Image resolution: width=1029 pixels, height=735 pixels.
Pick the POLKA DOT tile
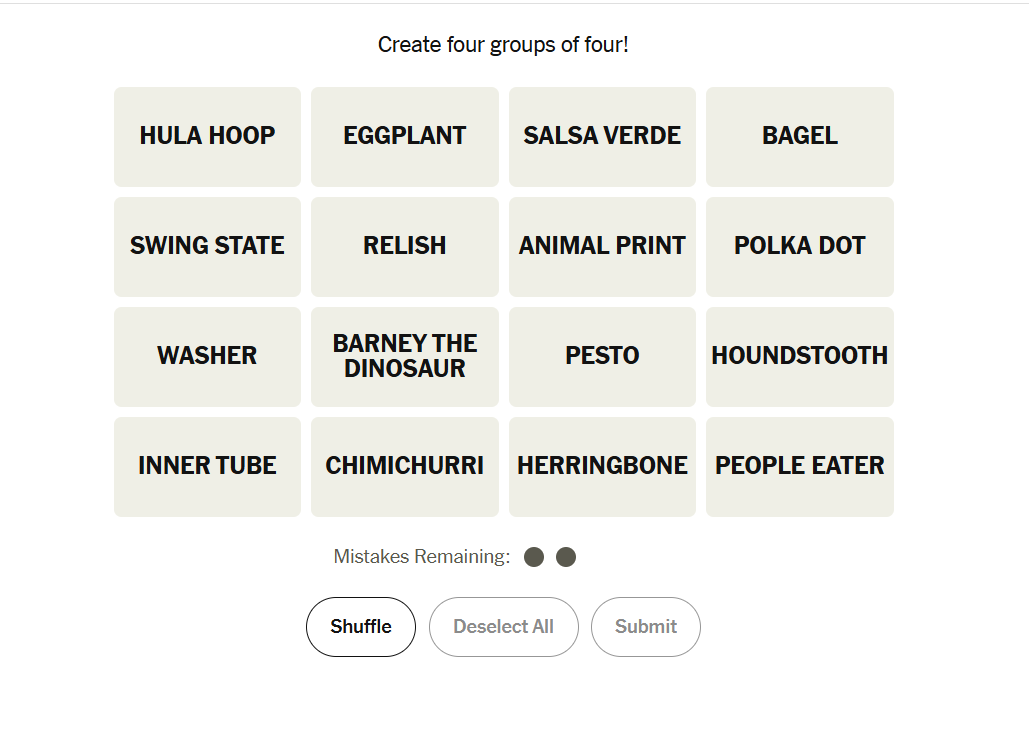point(799,246)
